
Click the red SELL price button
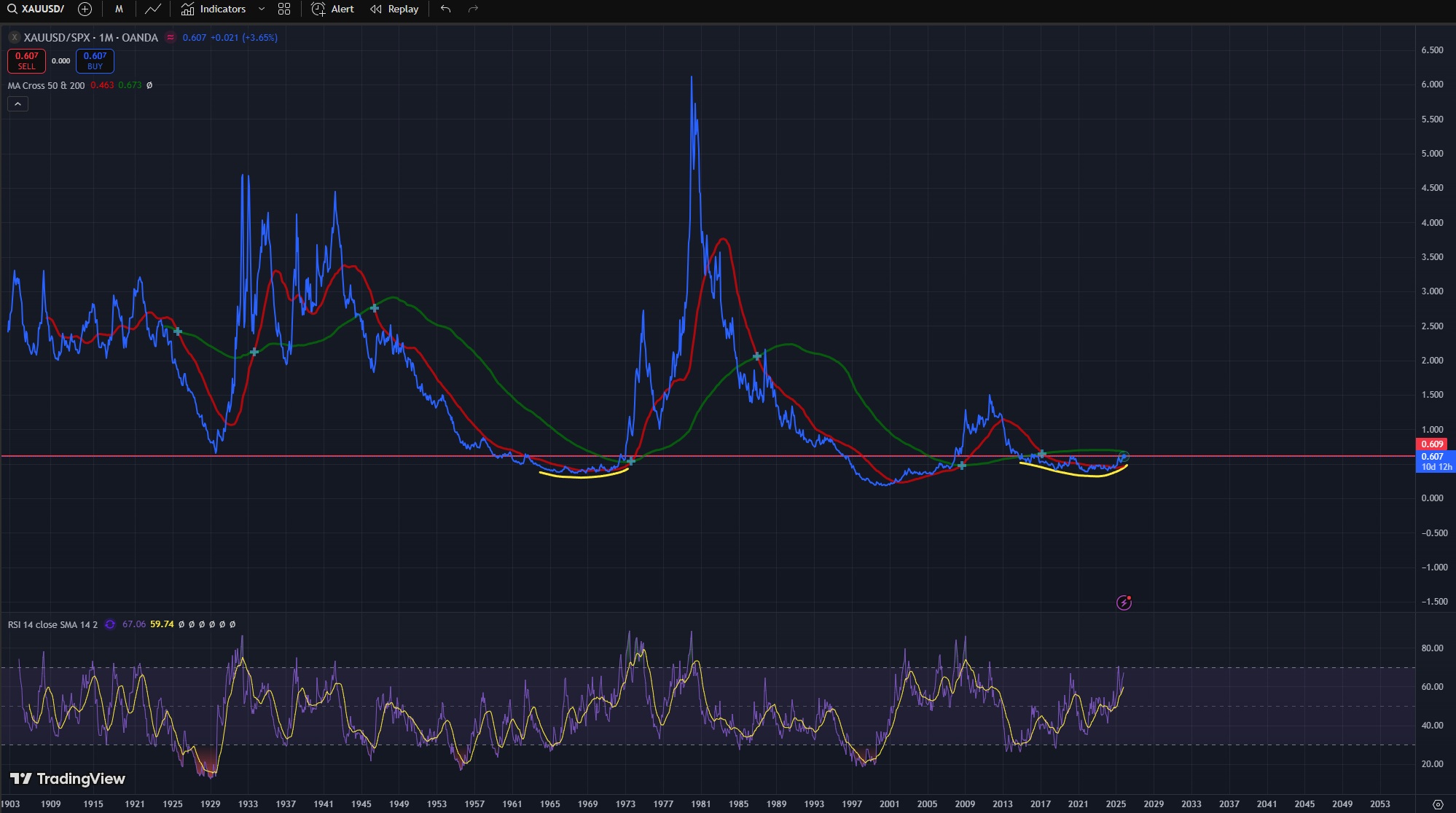click(26, 60)
